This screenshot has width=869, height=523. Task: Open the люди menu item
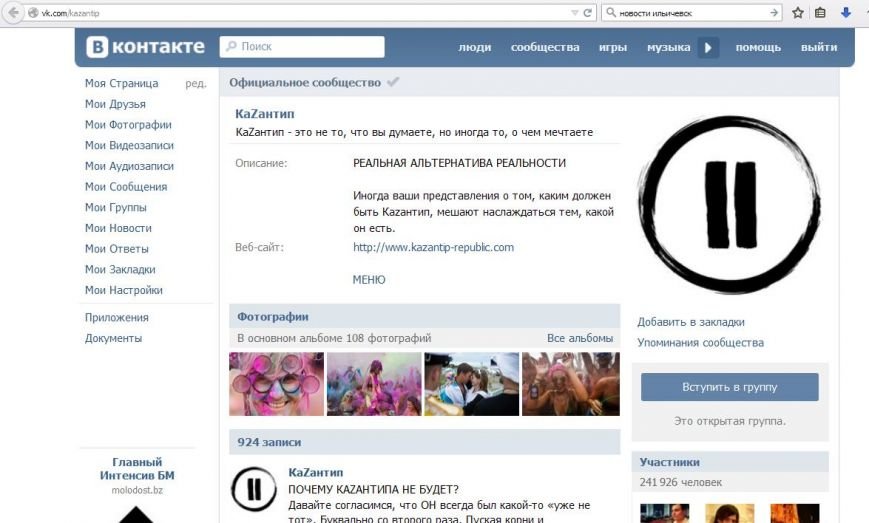[474, 47]
